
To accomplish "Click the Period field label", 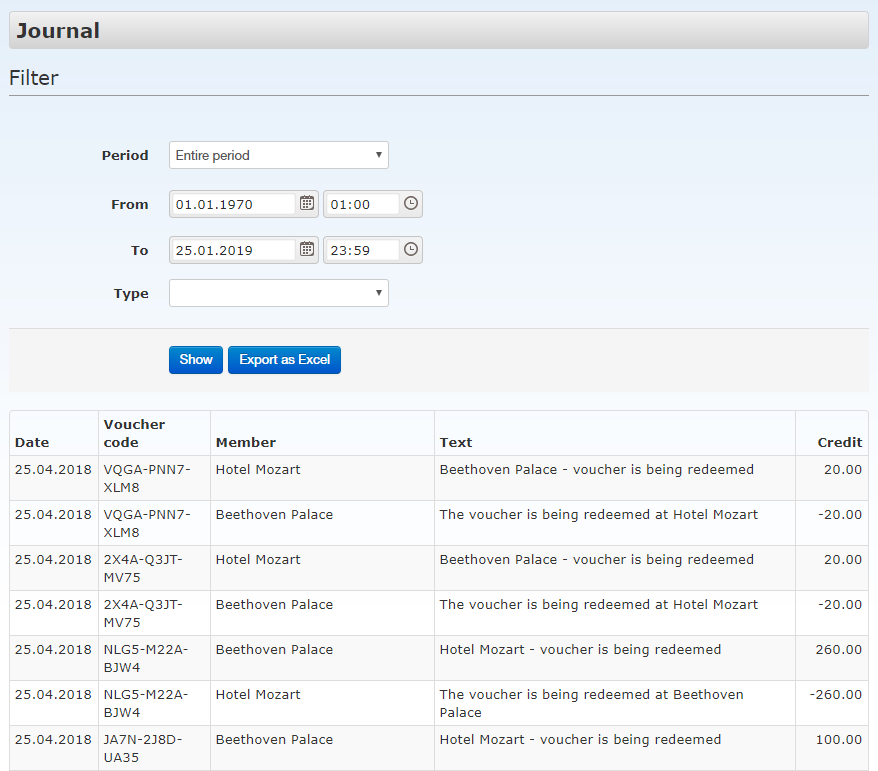I will pos(125,155).
